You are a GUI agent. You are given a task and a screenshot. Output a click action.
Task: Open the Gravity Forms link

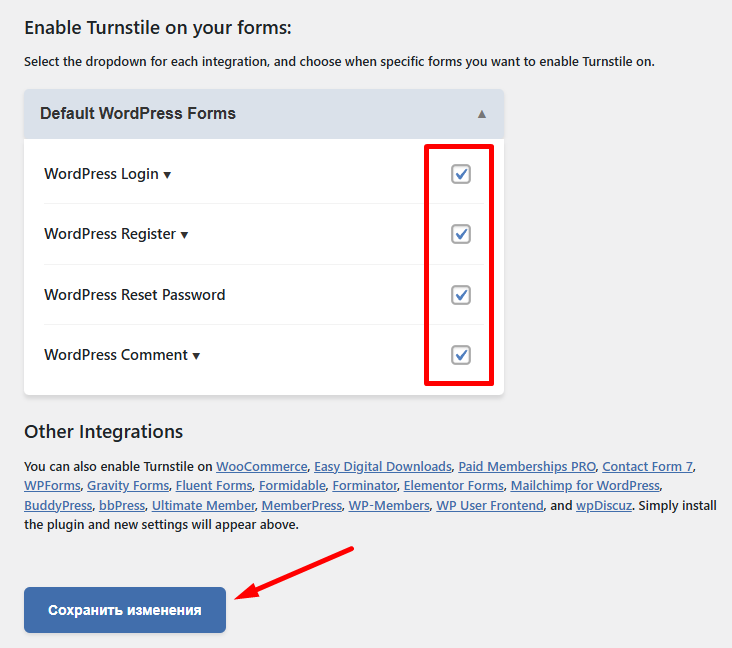(x=127, y=486)
